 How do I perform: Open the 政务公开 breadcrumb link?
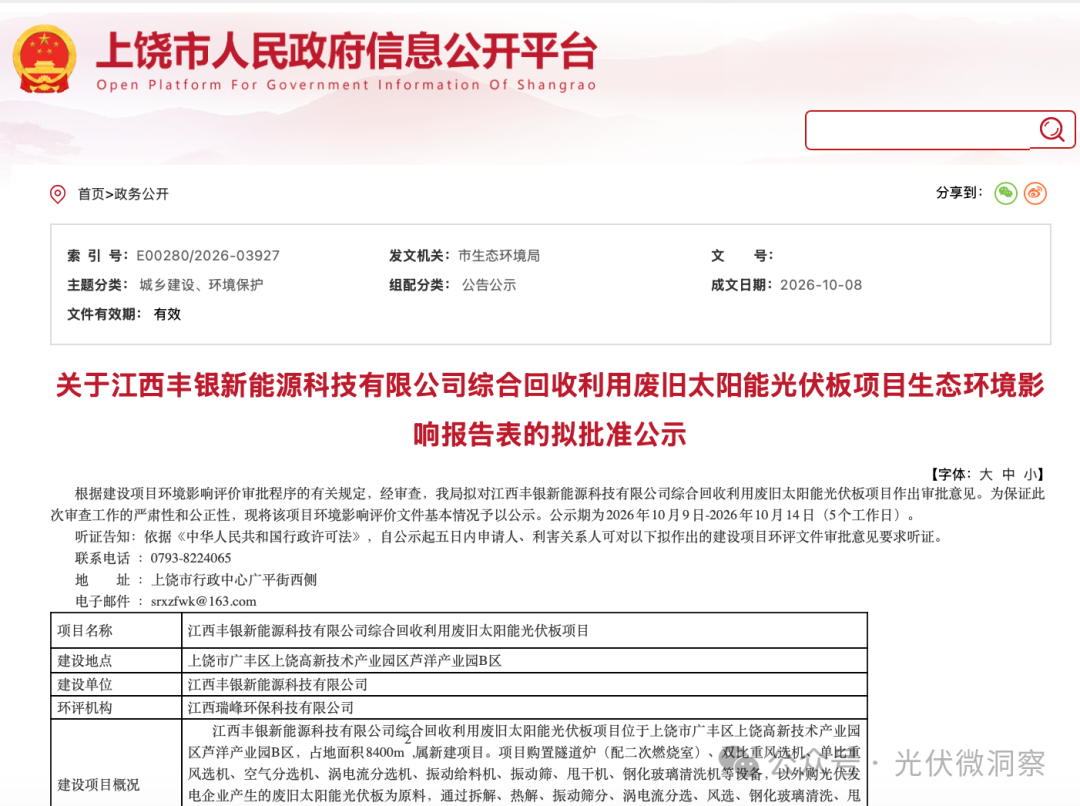[141, 194]
